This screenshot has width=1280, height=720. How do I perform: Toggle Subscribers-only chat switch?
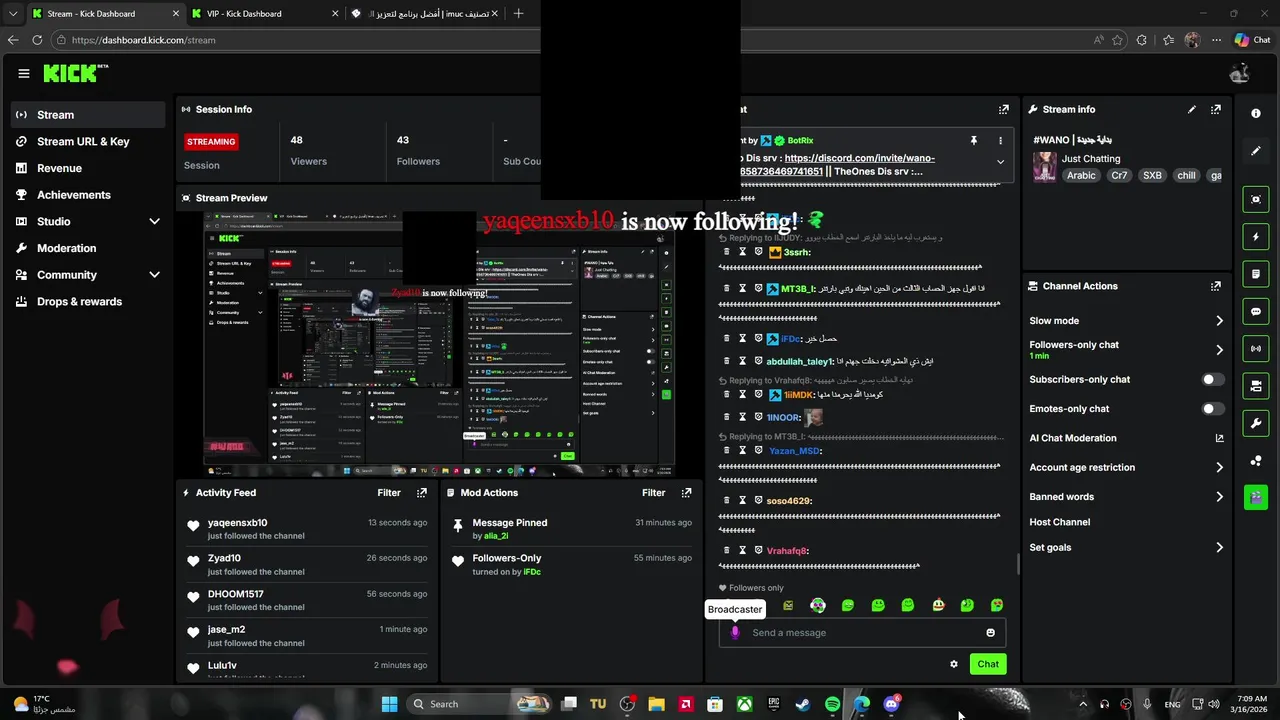coord(1212,380)
